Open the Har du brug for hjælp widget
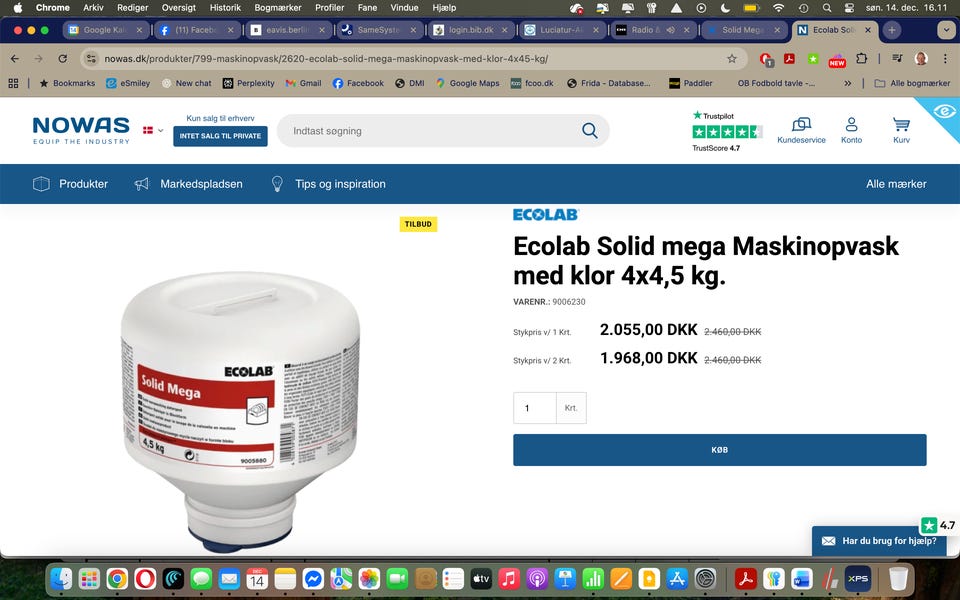Viewport: 960px width, 600px height. click(879, 541)
